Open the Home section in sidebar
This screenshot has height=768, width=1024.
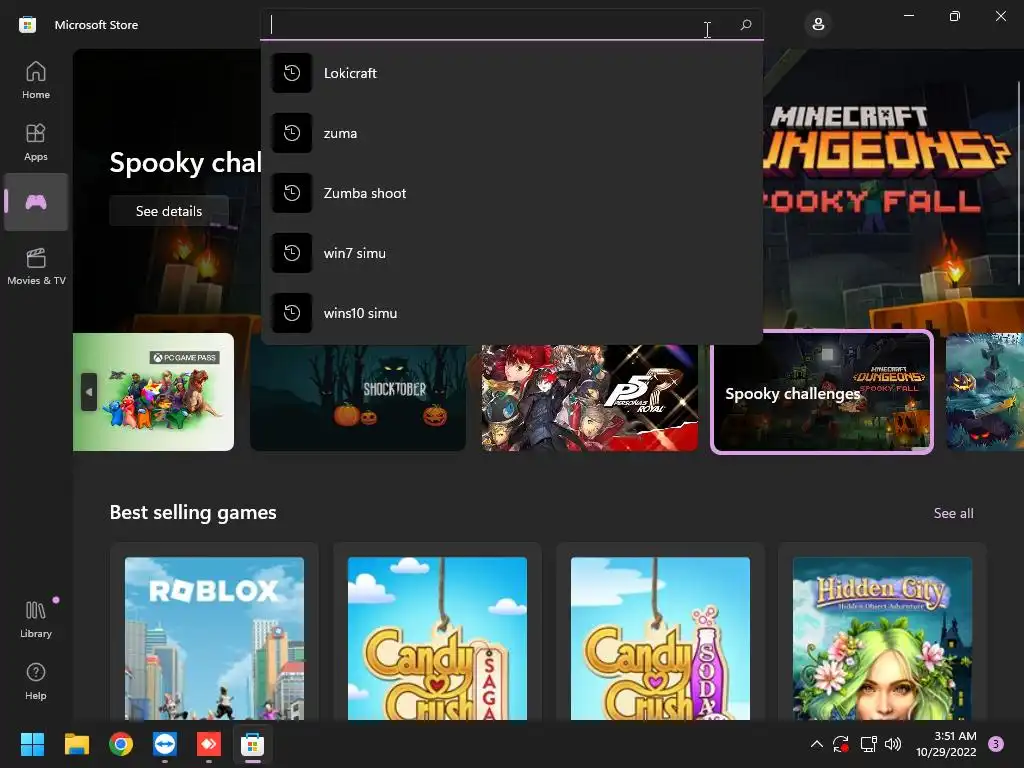pyautogui.click(x=36, y=80)
